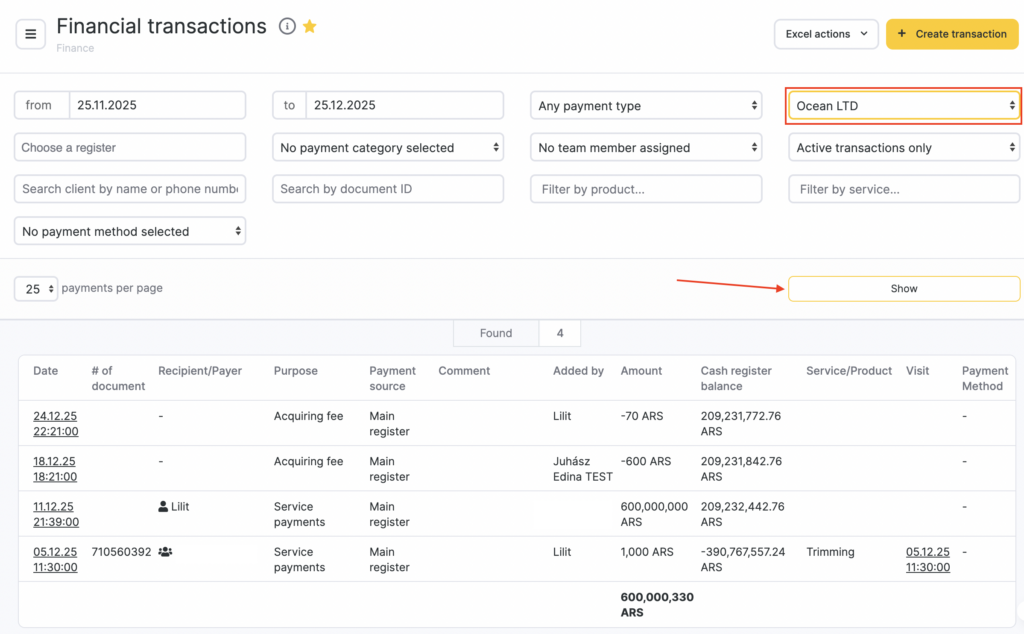Click the Filter by product field
The image size is (1024, 634).
pos(646,189)
